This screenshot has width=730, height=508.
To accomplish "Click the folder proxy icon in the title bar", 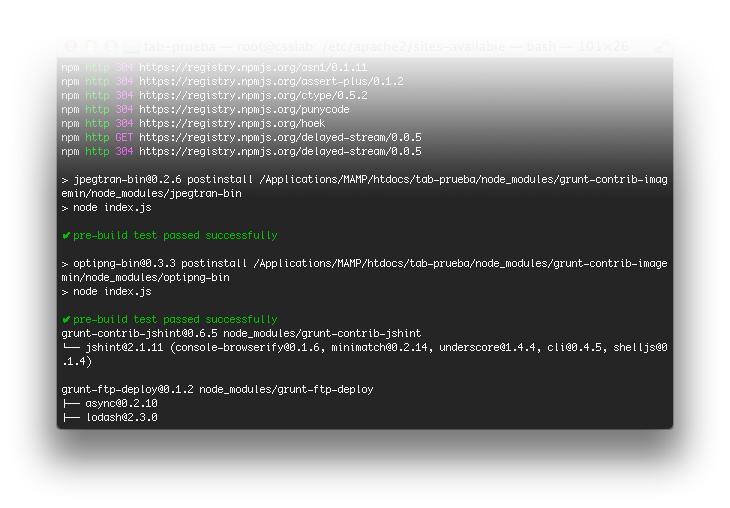I will point(132,46).
